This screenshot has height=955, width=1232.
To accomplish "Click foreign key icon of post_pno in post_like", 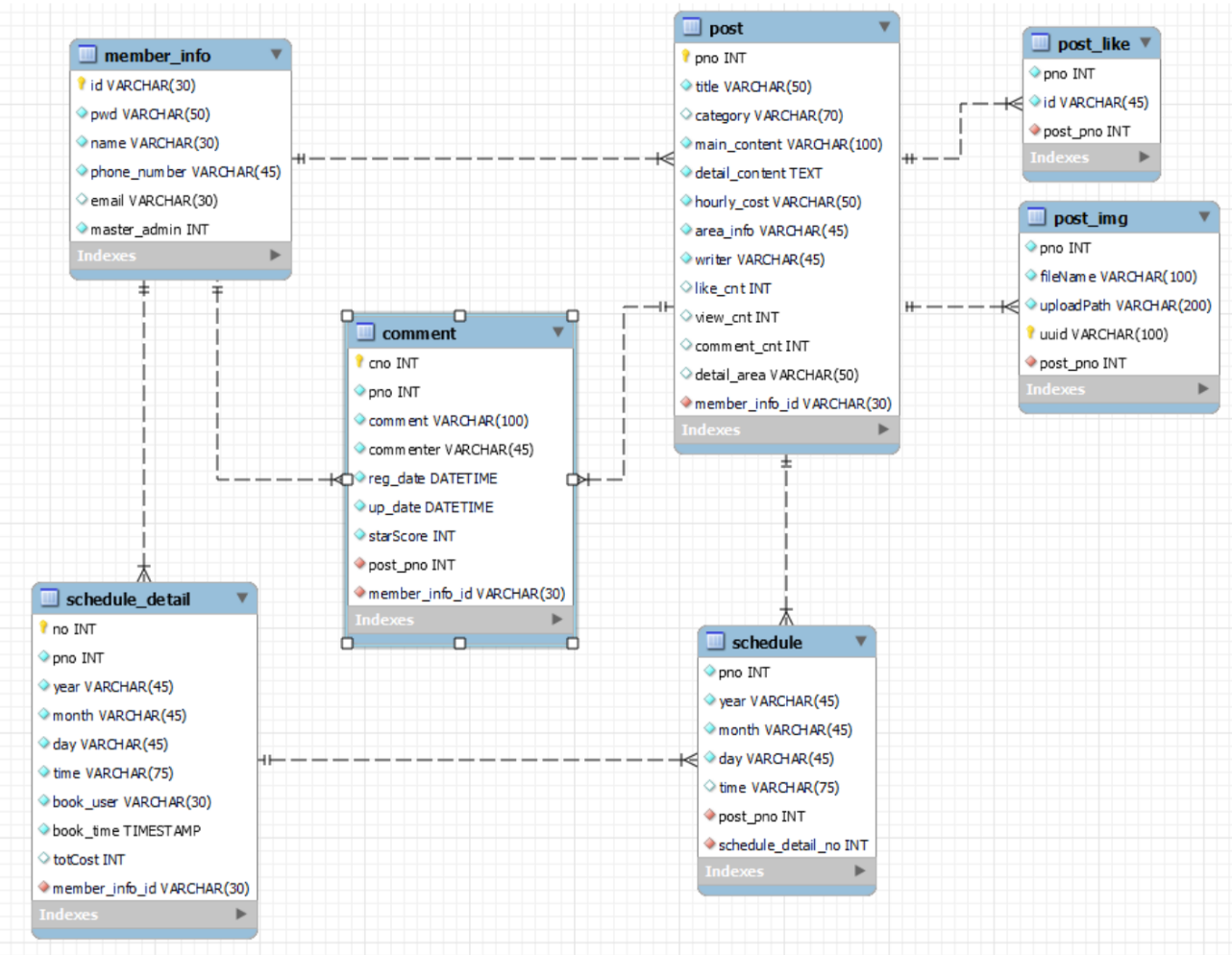I will pyautogui.click(x=1035, y=130).
